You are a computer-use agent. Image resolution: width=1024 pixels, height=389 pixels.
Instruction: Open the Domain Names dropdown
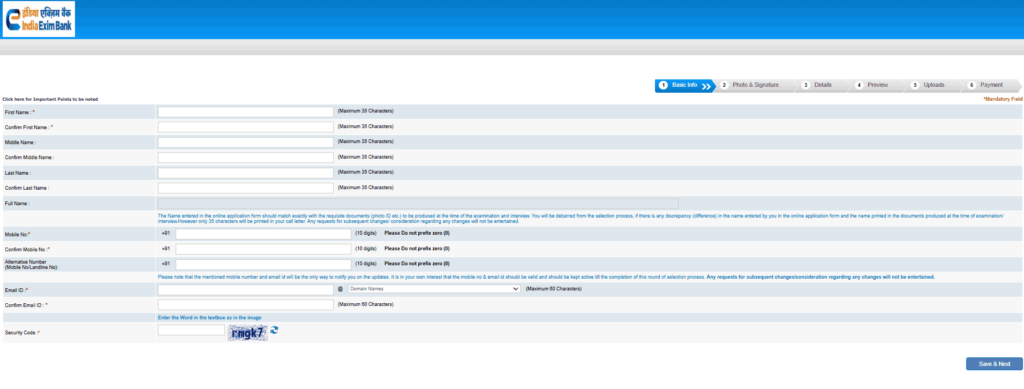(434, 288)
